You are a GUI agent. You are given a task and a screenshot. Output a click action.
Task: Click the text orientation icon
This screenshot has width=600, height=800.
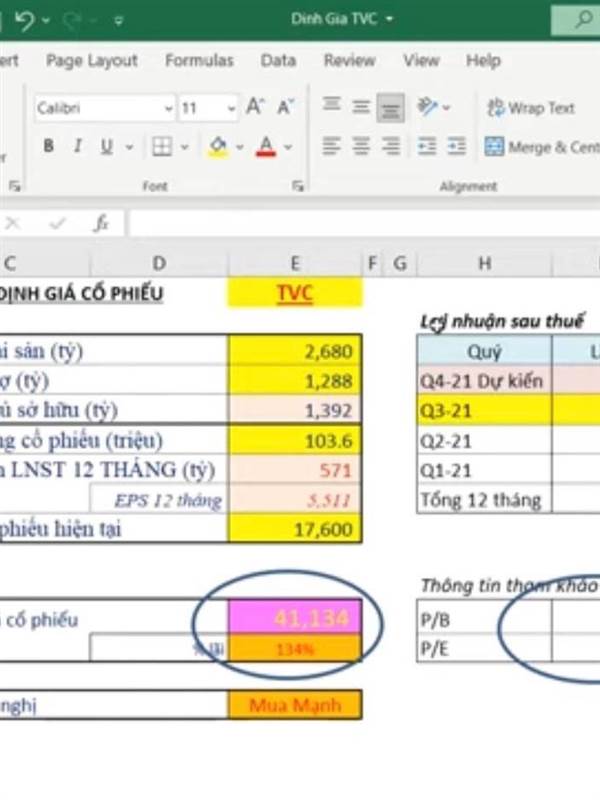tap(428, 107)
